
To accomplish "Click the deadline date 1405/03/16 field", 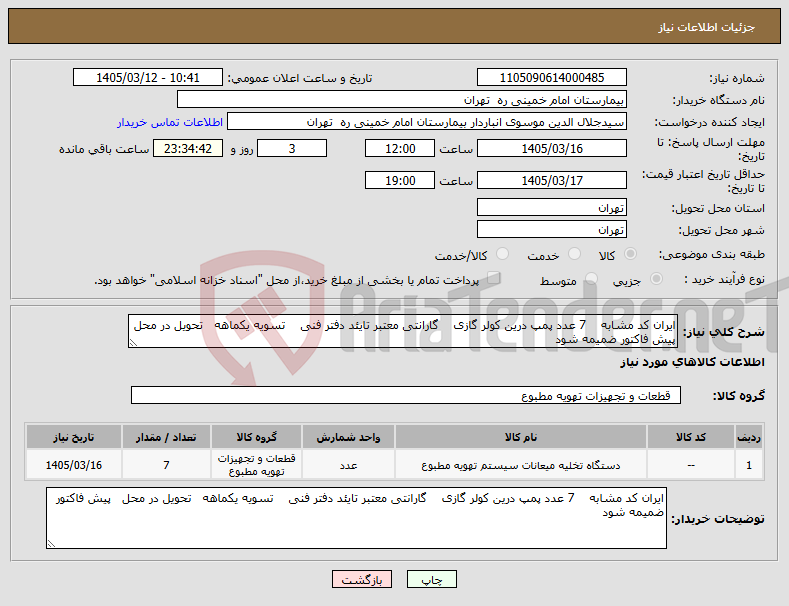I will [x=551, y=148].
